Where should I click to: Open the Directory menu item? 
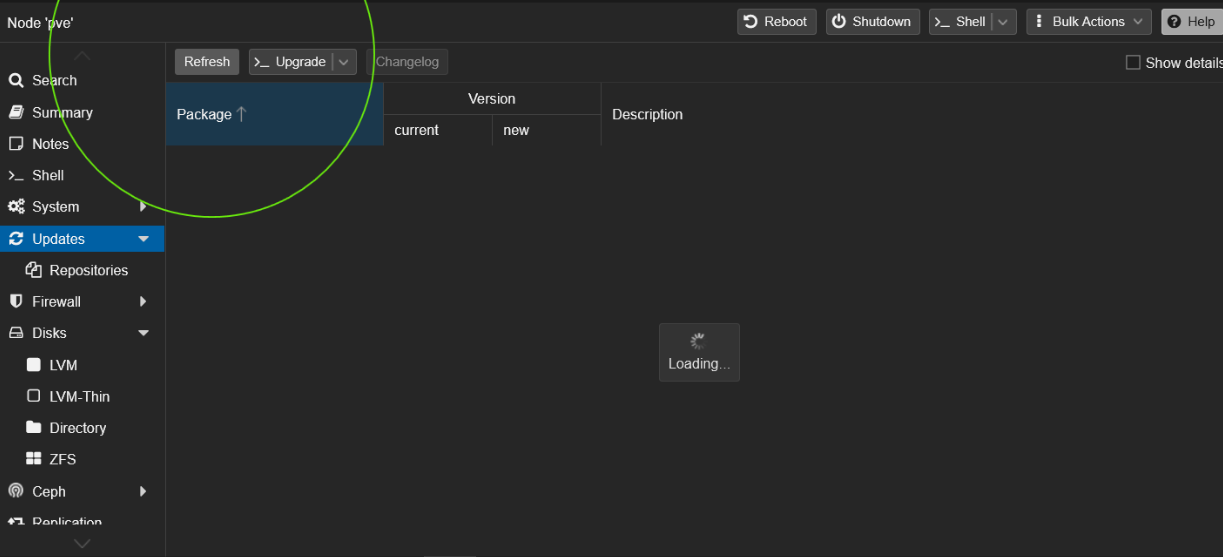[82, 428]
